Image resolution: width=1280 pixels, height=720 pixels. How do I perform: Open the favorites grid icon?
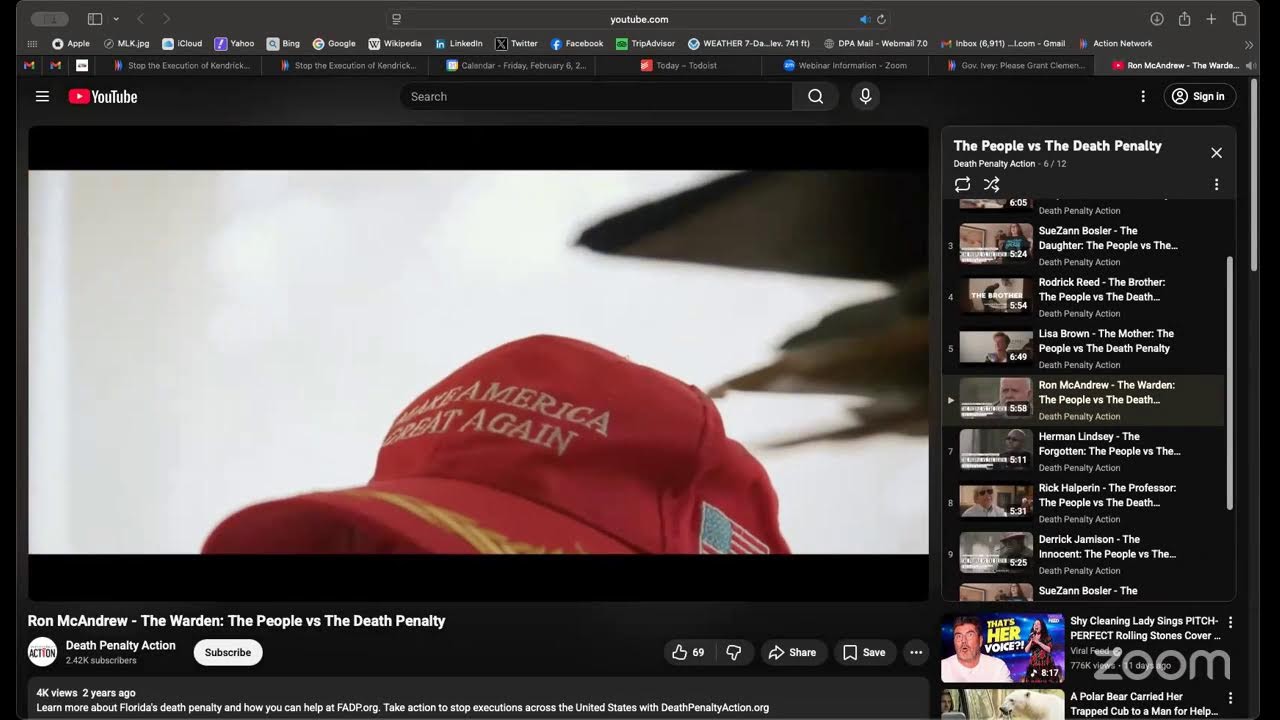(x=32, y=44)
